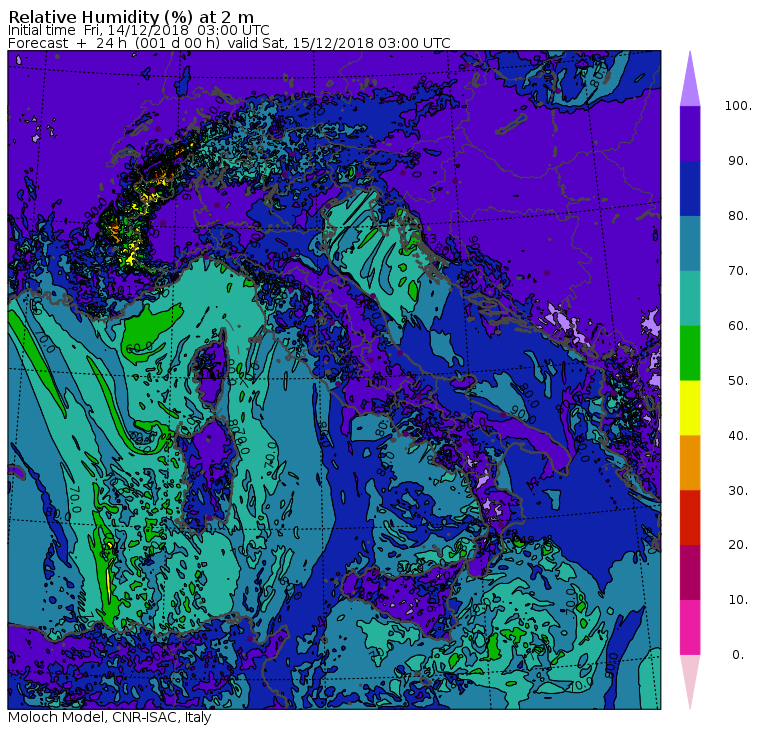Screen dimensions: 760x731
Task: Click the 'Initial time Fri, 14/12/2018 03:00 UTC' line
Action: coord(139,30)
